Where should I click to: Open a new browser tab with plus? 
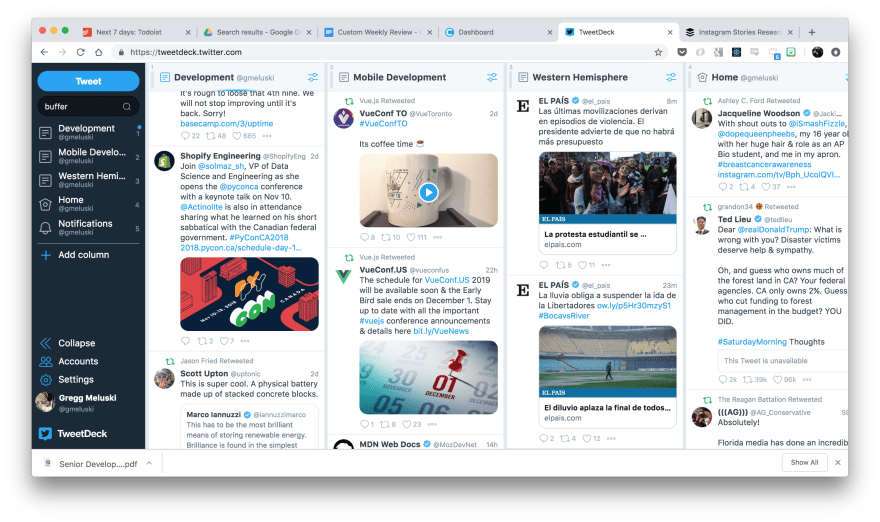click(812, 33)
